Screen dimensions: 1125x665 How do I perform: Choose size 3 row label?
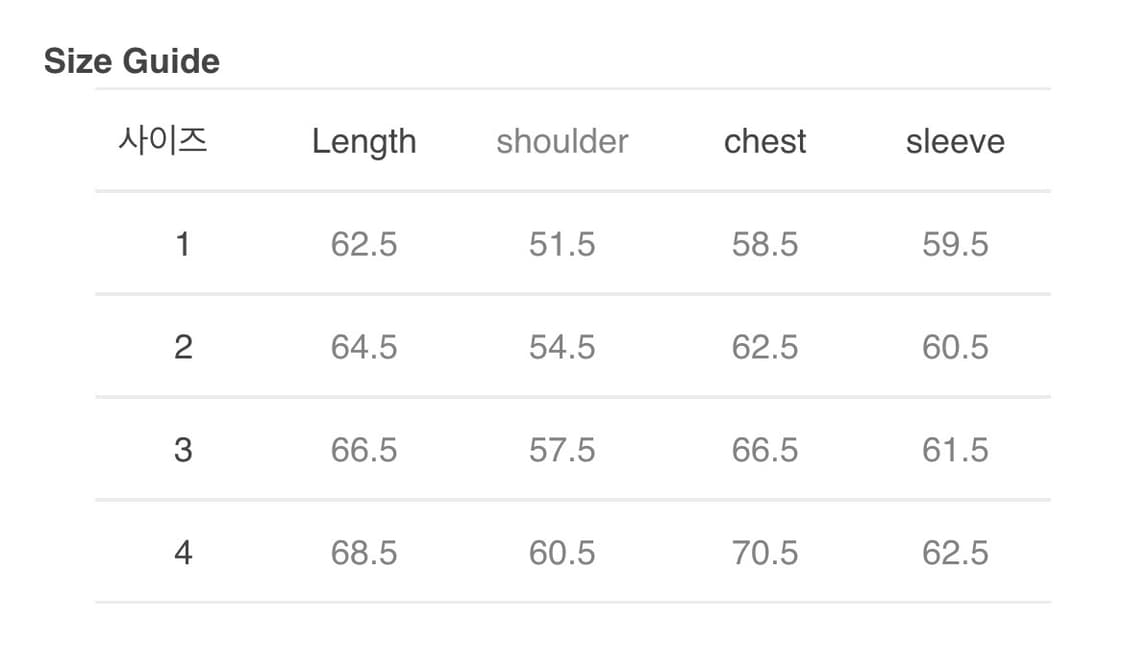point(182,450)
